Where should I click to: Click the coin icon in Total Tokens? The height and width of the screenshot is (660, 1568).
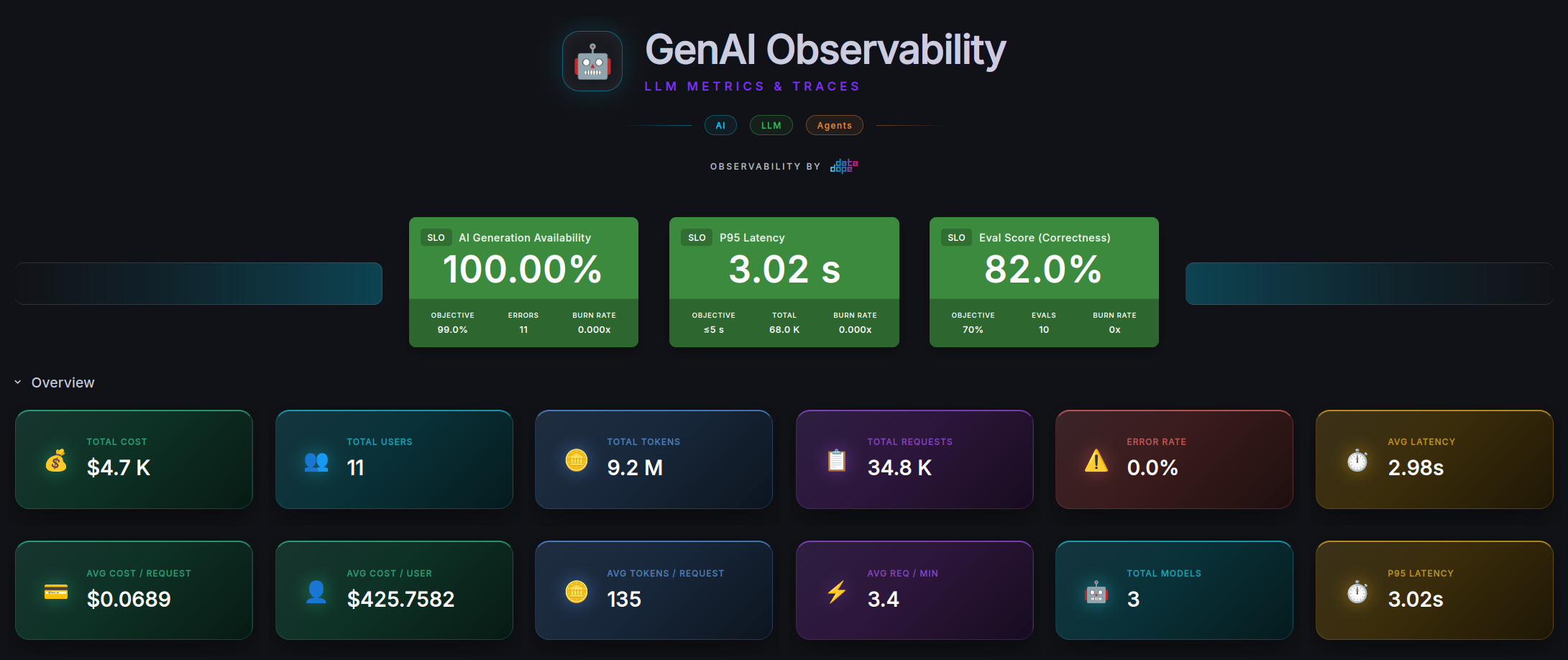point(577,461)
